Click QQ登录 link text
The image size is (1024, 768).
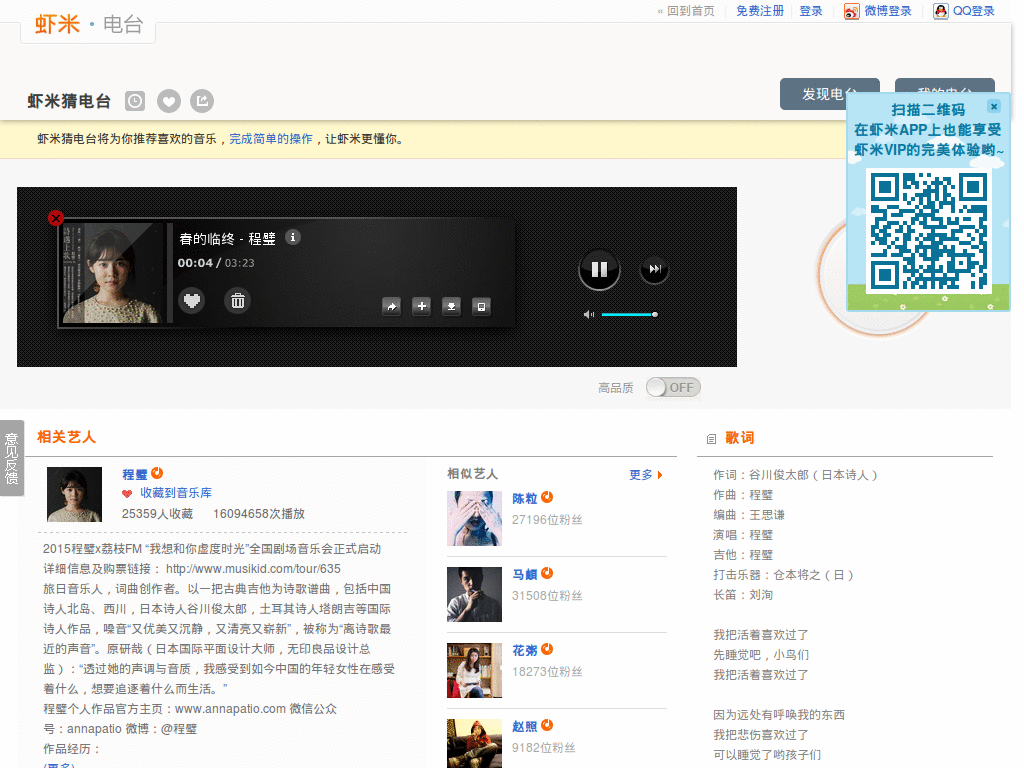(973, 11)
